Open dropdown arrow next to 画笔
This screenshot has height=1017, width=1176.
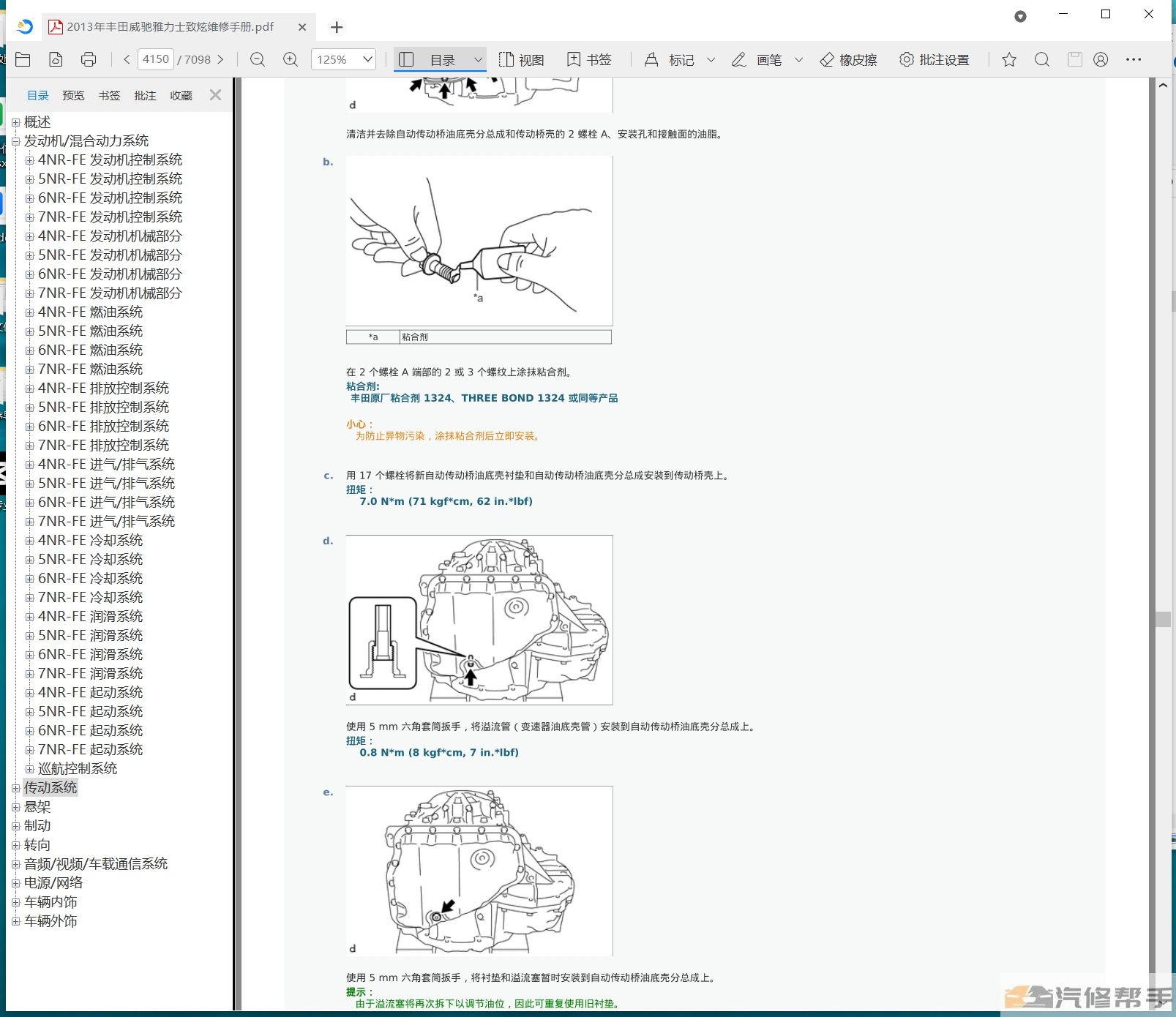[798, 60]
